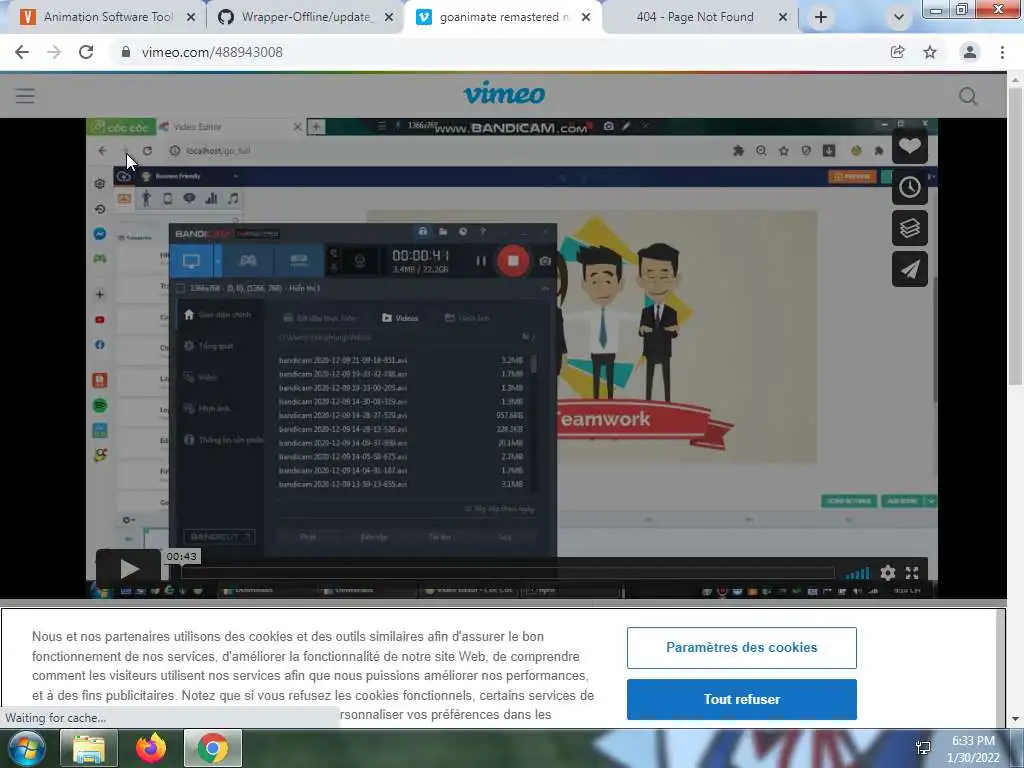Seek along the video progress bar
1024x768 pixels.
(x=507, y=573)
